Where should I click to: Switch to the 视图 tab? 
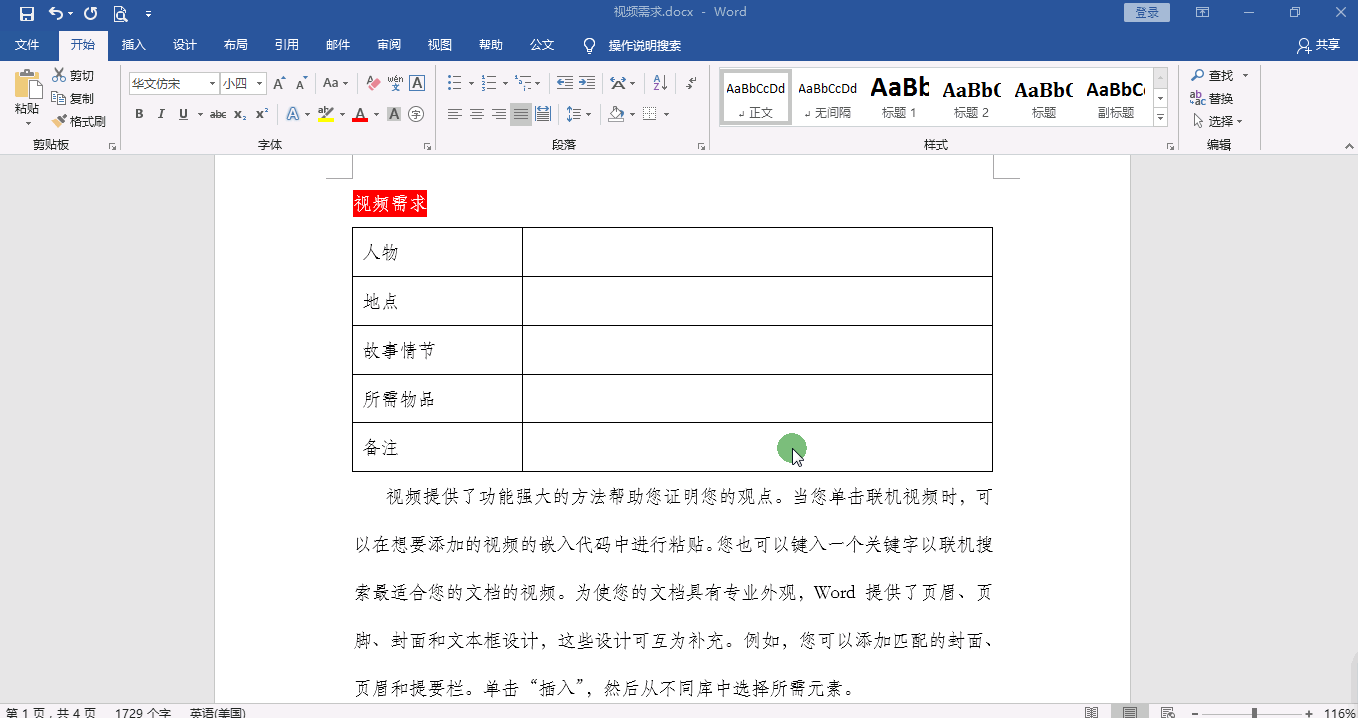(x=440, y=45)
